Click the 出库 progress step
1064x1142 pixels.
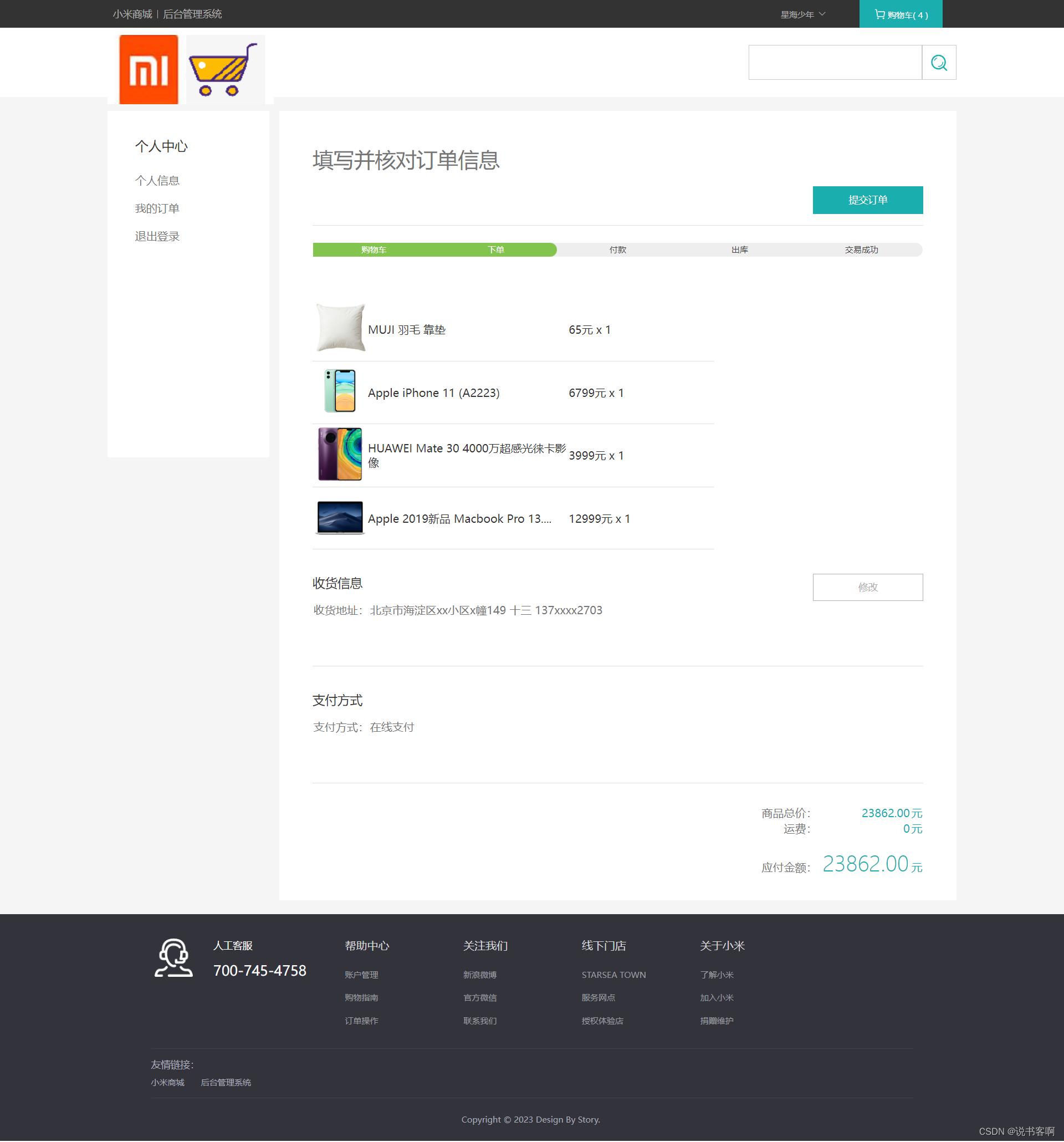click(x=740, y=250)
